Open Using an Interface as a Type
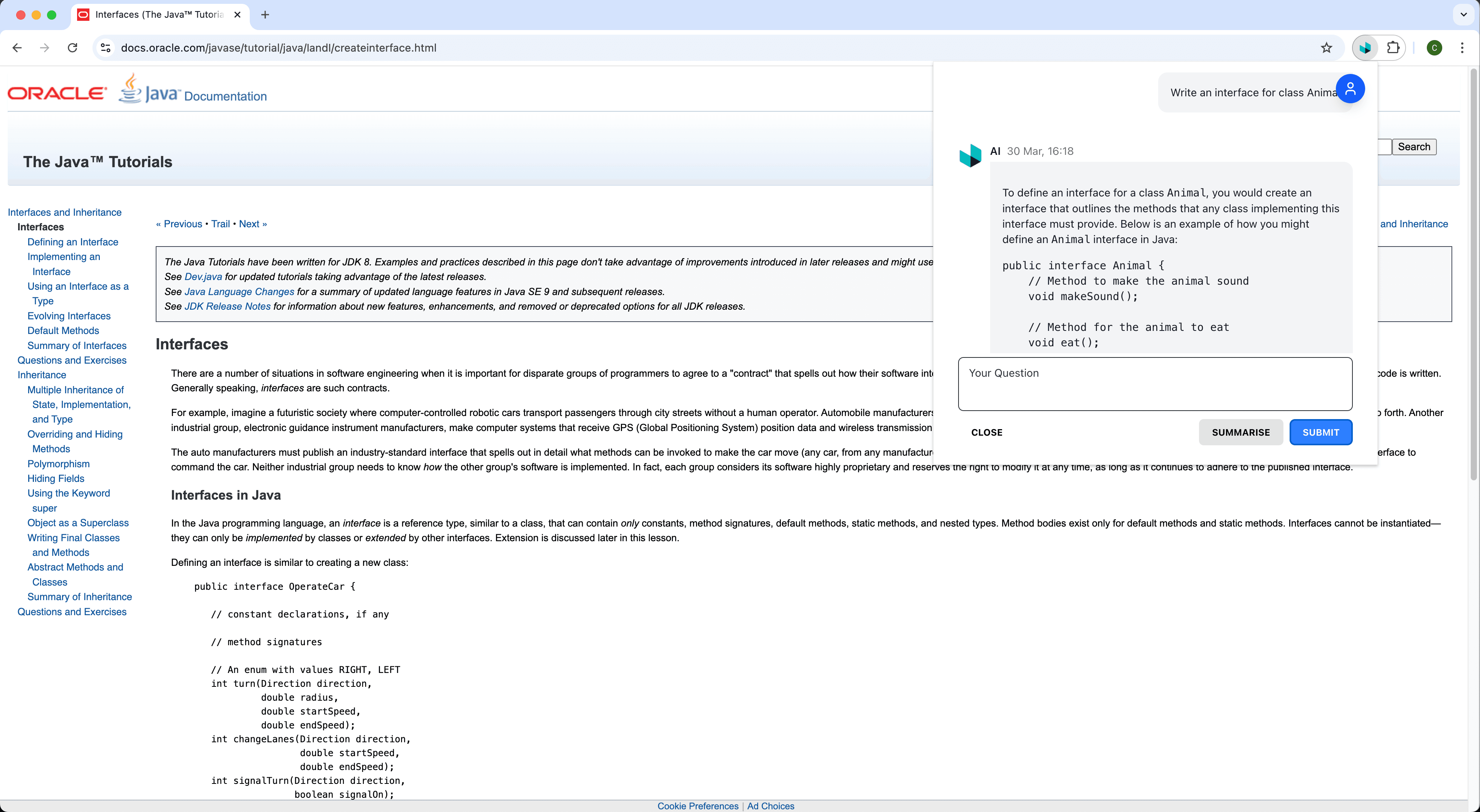The image size is (1480, 812). tap(77, 294)
